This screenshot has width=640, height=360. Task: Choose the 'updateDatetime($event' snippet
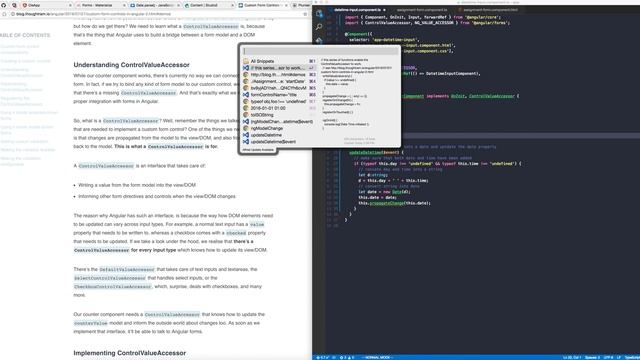click(x=279, y=142)
